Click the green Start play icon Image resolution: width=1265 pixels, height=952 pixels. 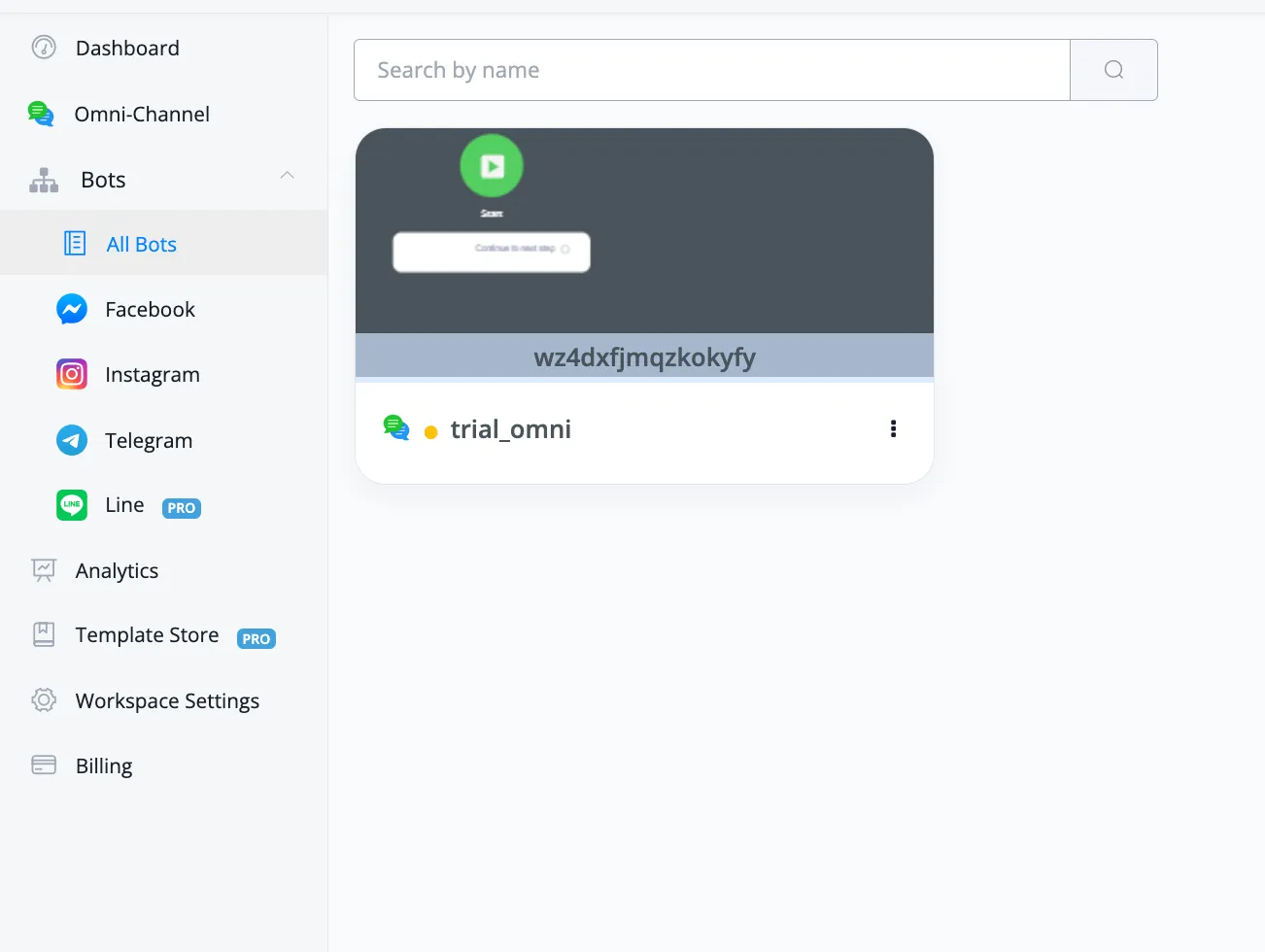492,166
